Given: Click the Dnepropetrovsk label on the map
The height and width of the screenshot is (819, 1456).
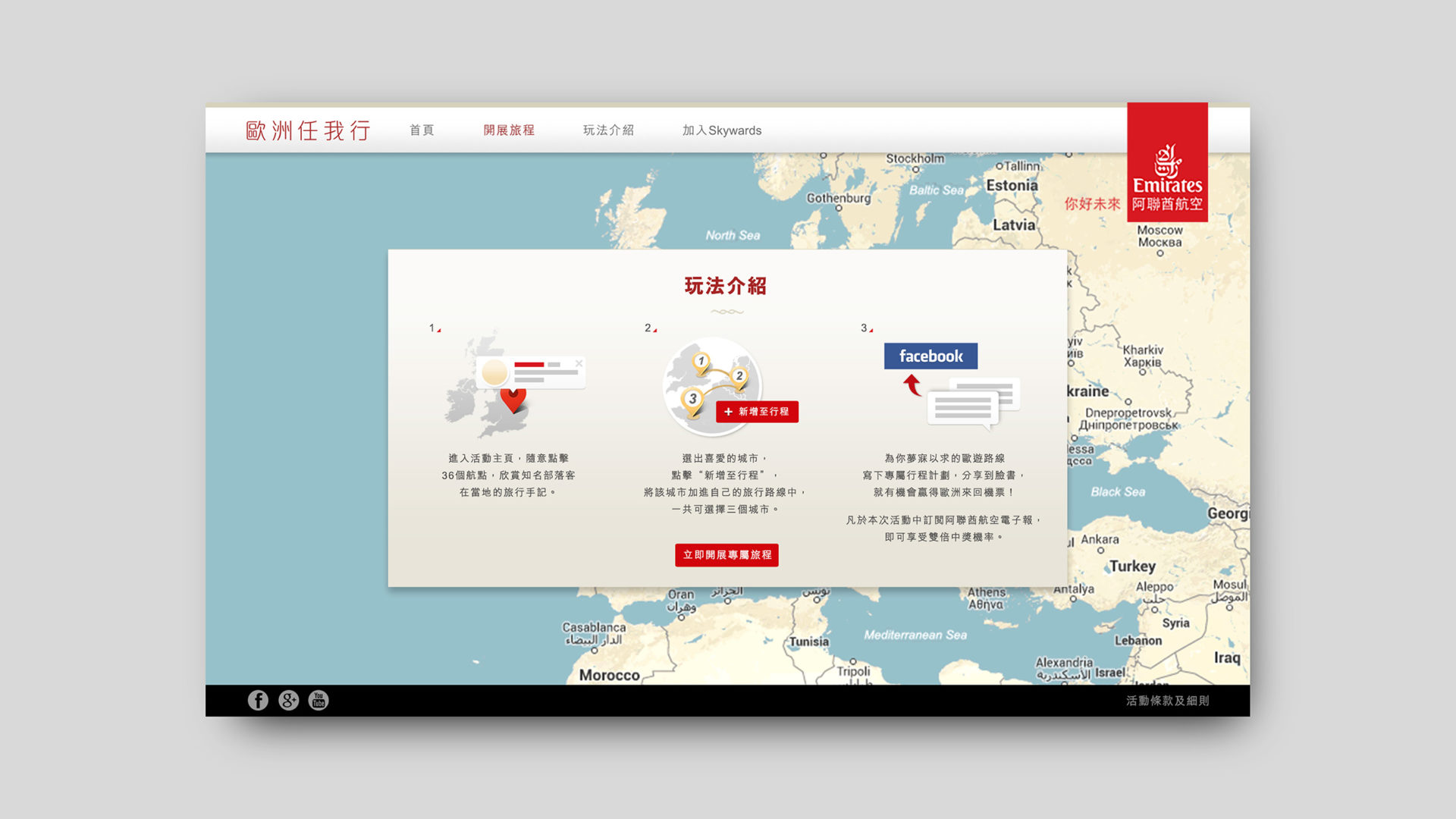Looking at the screenshot, I should click(x=1128, y=413).
